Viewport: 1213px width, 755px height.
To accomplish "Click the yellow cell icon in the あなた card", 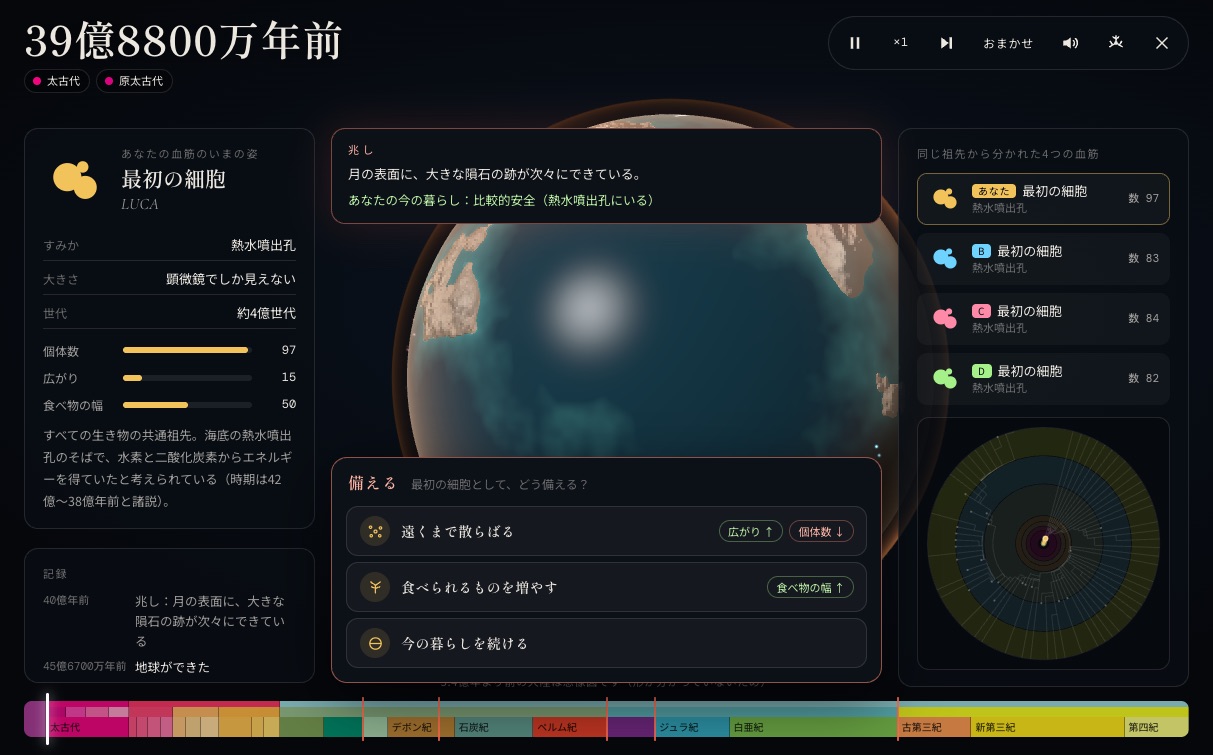I will pyautogui.click(x=945, y=199).
